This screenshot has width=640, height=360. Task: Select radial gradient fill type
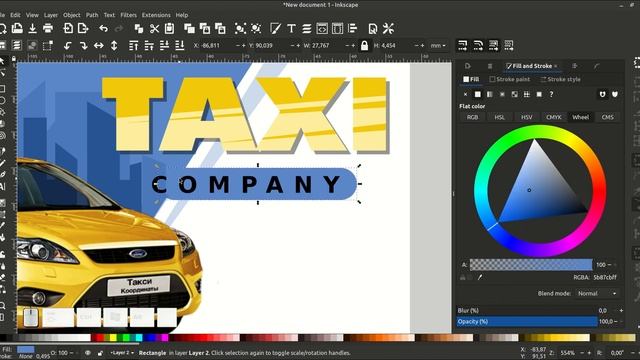point(502,94)
